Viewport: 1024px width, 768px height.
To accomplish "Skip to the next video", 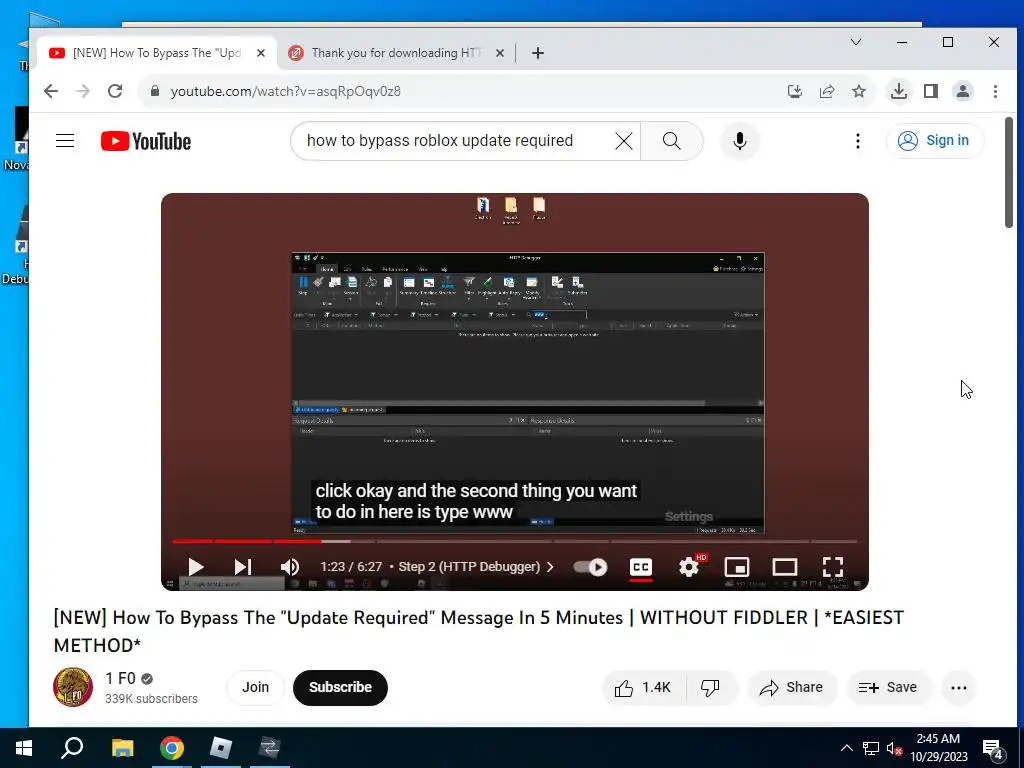I will coord(242,566).
